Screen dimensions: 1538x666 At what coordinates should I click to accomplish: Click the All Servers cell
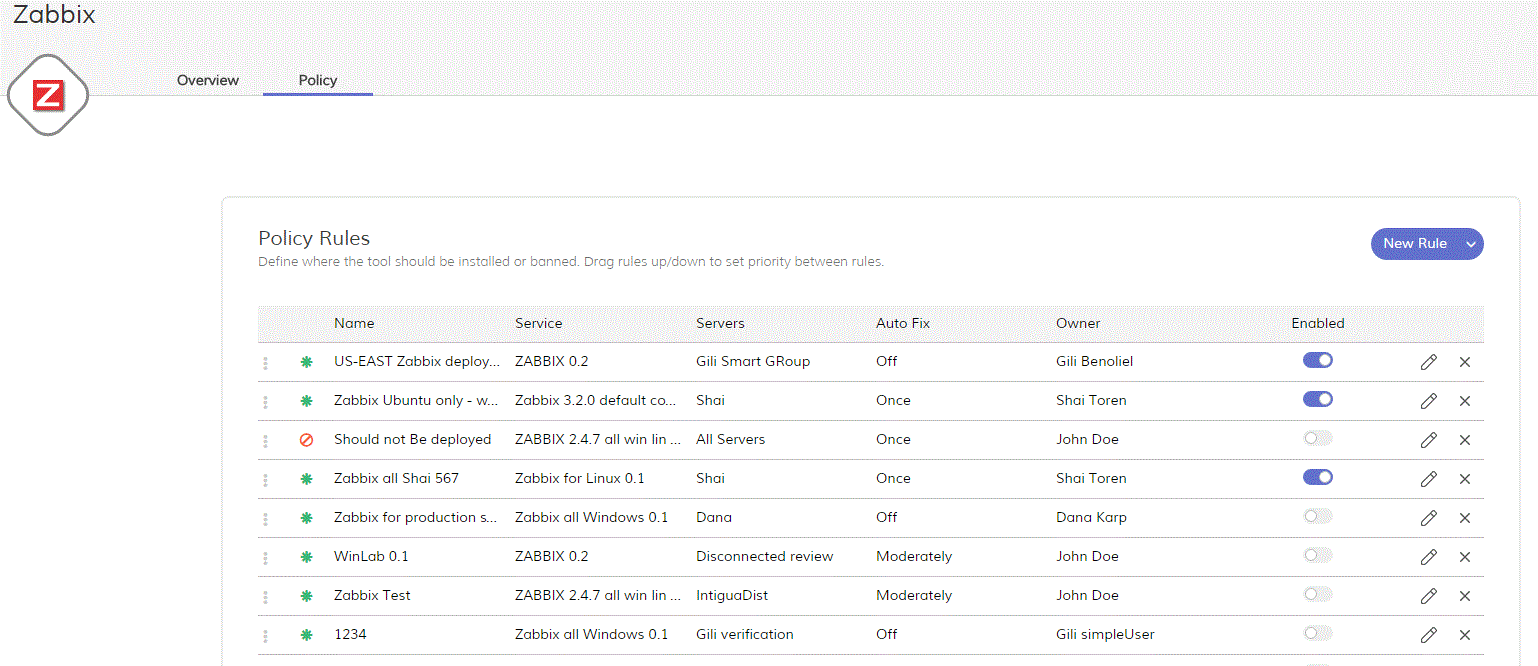[x=730, y=439]
